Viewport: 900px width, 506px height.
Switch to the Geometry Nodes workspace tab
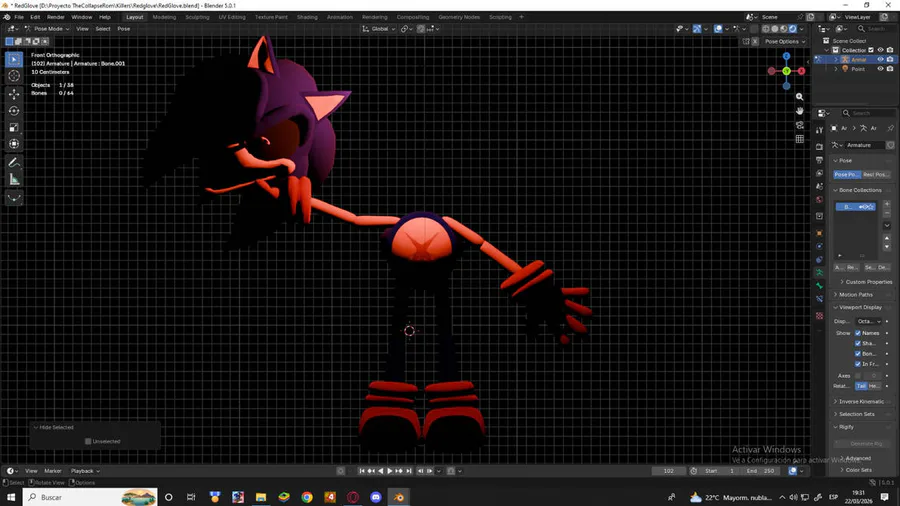click(x=459, y=17)
